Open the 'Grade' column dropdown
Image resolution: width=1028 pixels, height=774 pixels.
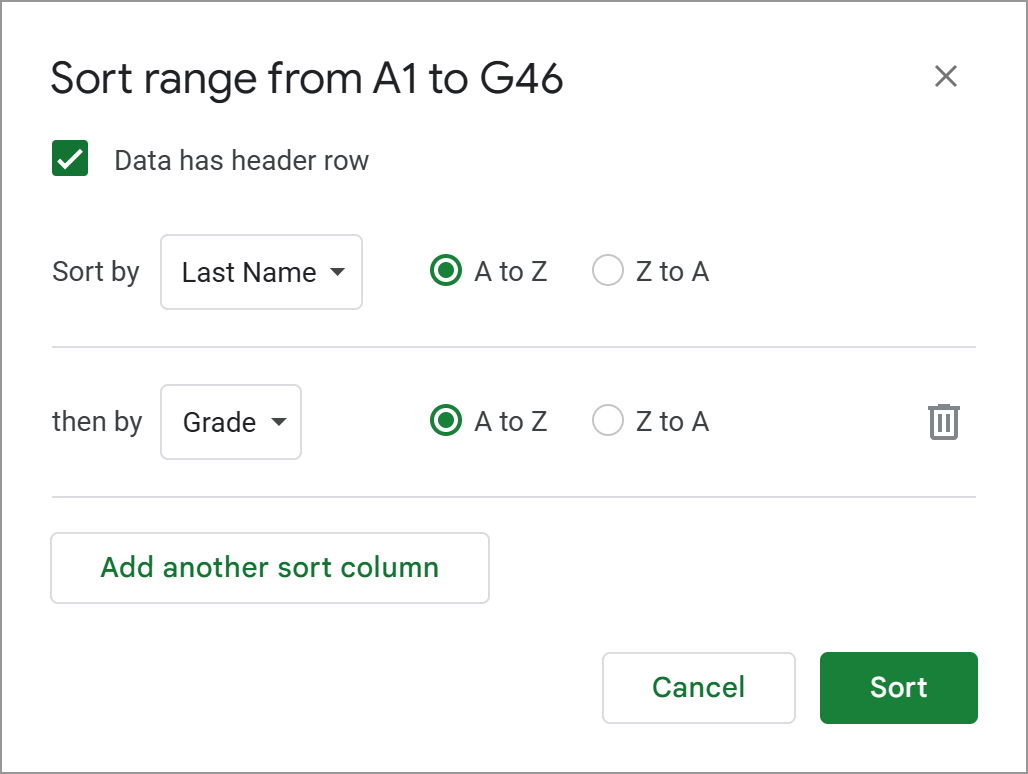coord(230,421)
